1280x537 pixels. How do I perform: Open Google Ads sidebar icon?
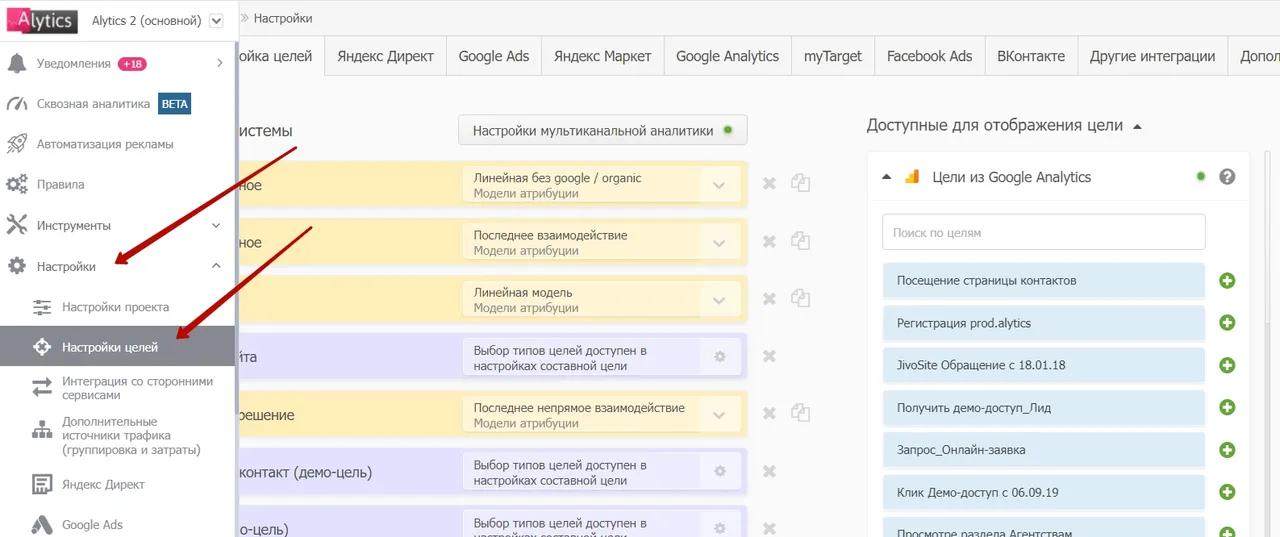pos(42,524)
